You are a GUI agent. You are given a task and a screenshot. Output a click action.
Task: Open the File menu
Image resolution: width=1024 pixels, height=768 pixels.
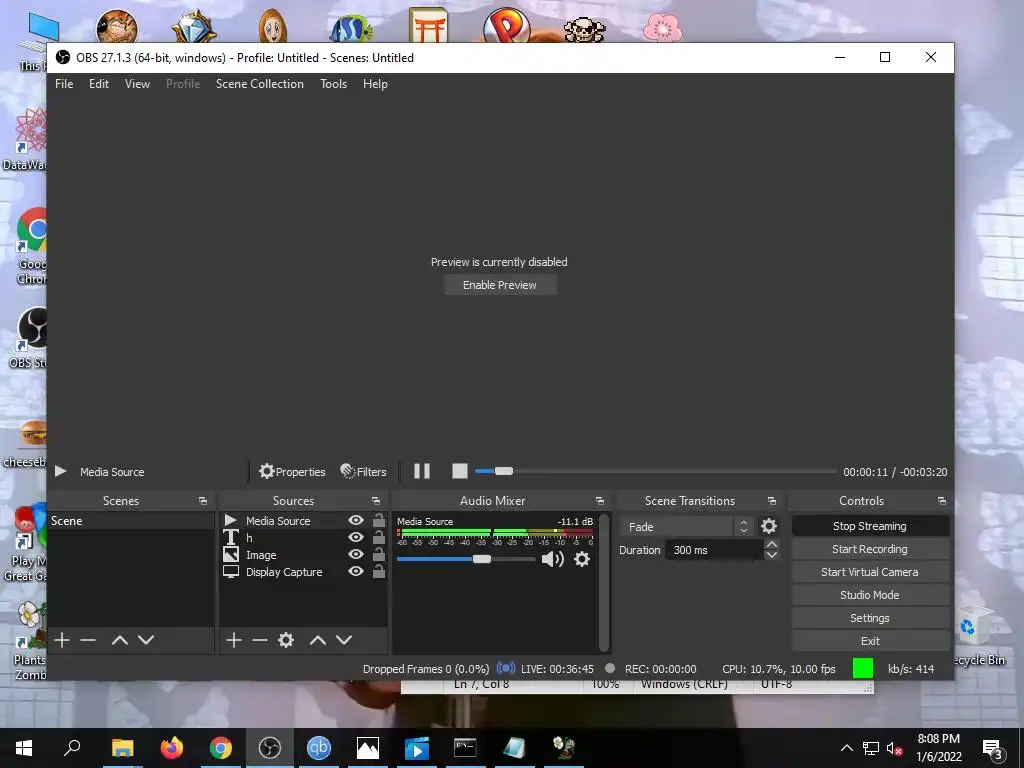(x=64, y=84)
